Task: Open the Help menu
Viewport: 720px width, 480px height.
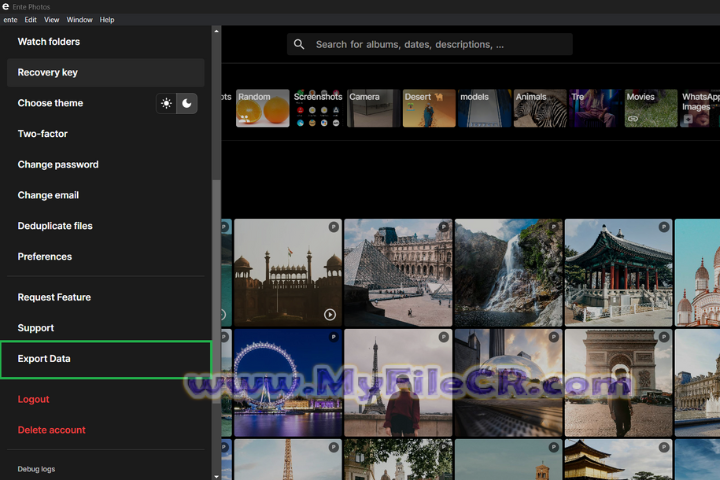Action: pos(107,20)
